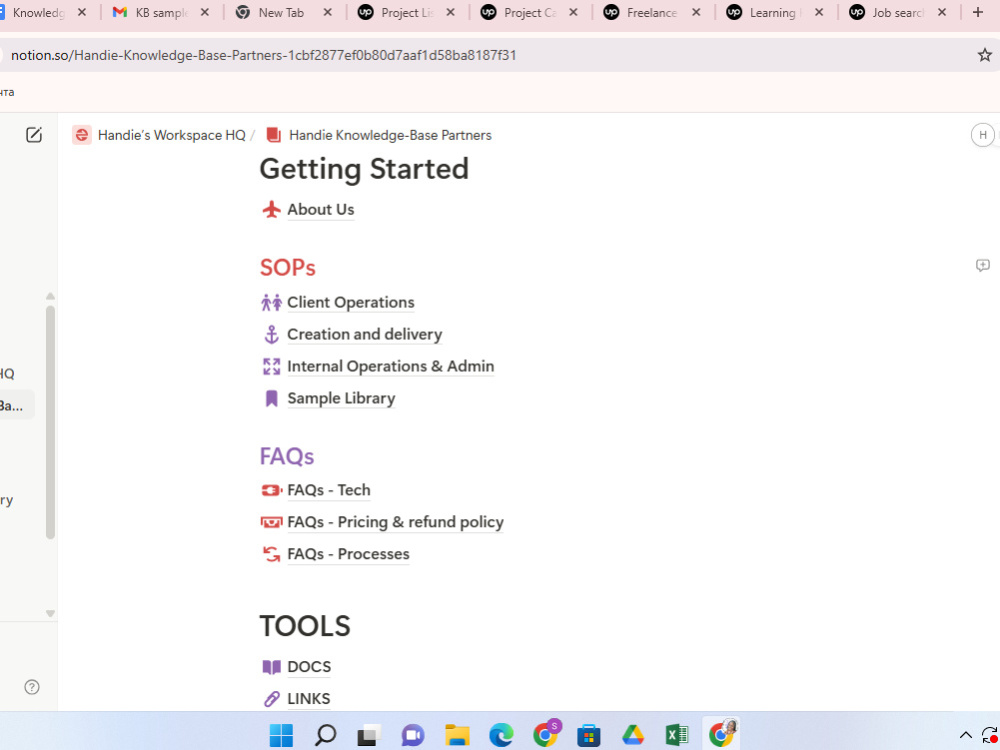Switch to the KB sample Gmail tab
The image size is (1000, 750).
point(161,13)
